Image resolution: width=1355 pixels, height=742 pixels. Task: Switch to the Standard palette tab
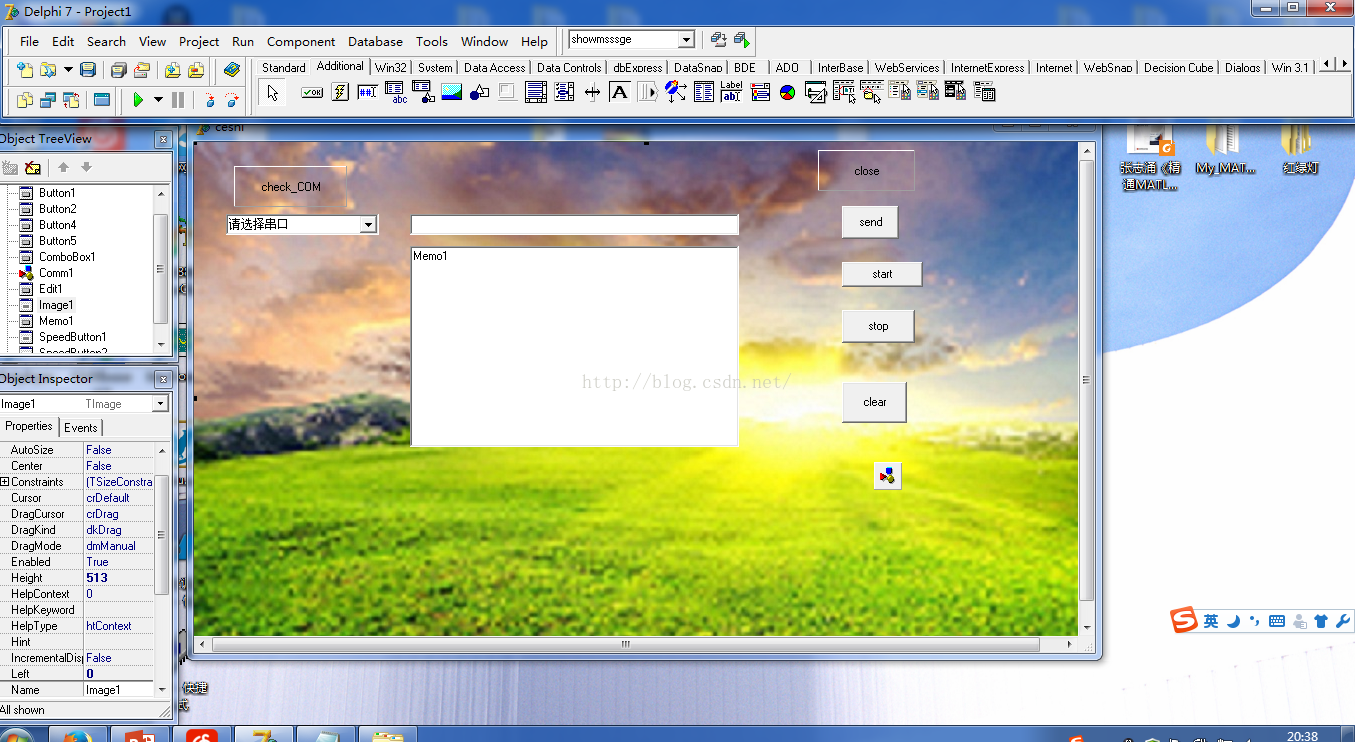[284, 68]
